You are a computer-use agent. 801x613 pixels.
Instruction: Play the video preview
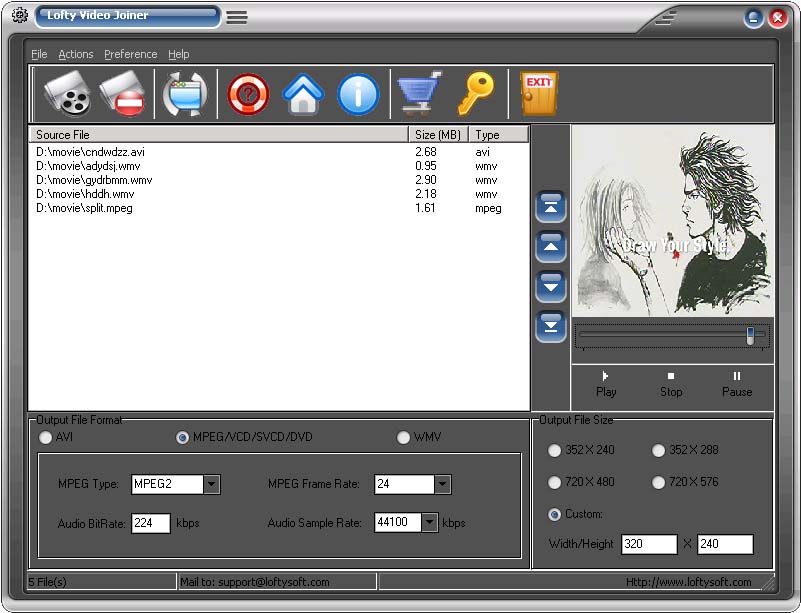coord(606,384)
